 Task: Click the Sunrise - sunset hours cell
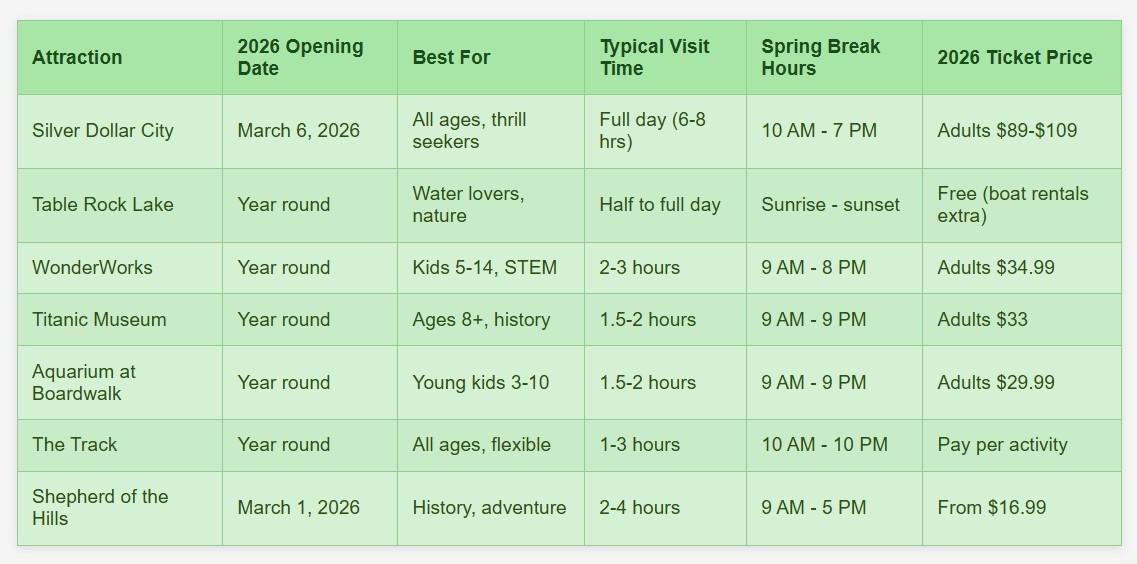tap(830, 204)
